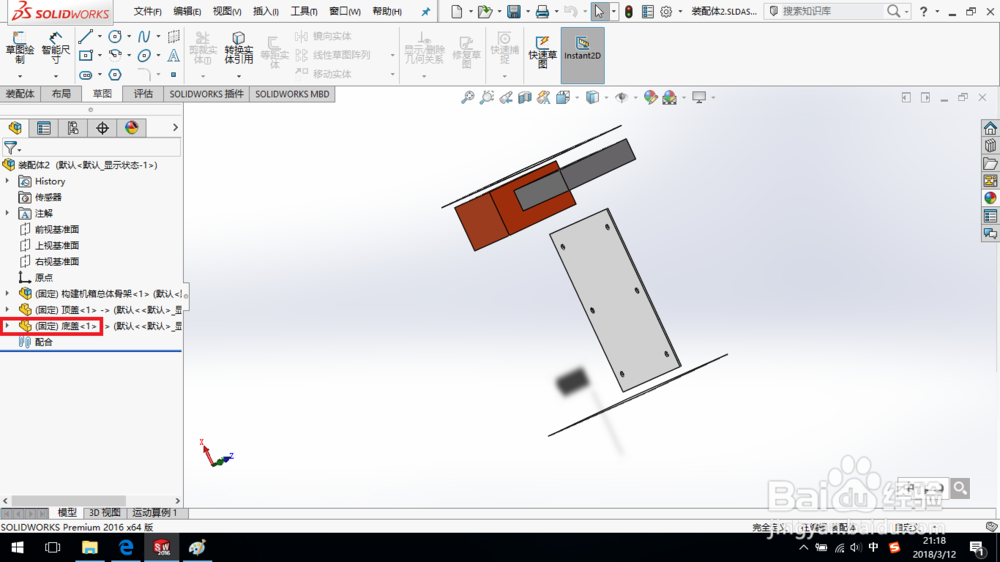This screenshot has height=562, width=1000.
Task: Pin the menu bar with pushpin
Action: point(425,11)
